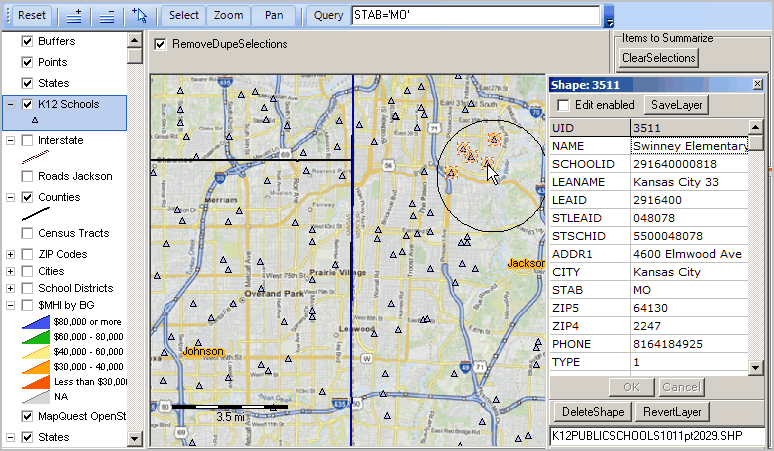Viewport: 774px width, 451px height.
Task: Expand the ZIP Codes layer
Action: (10, 255)
